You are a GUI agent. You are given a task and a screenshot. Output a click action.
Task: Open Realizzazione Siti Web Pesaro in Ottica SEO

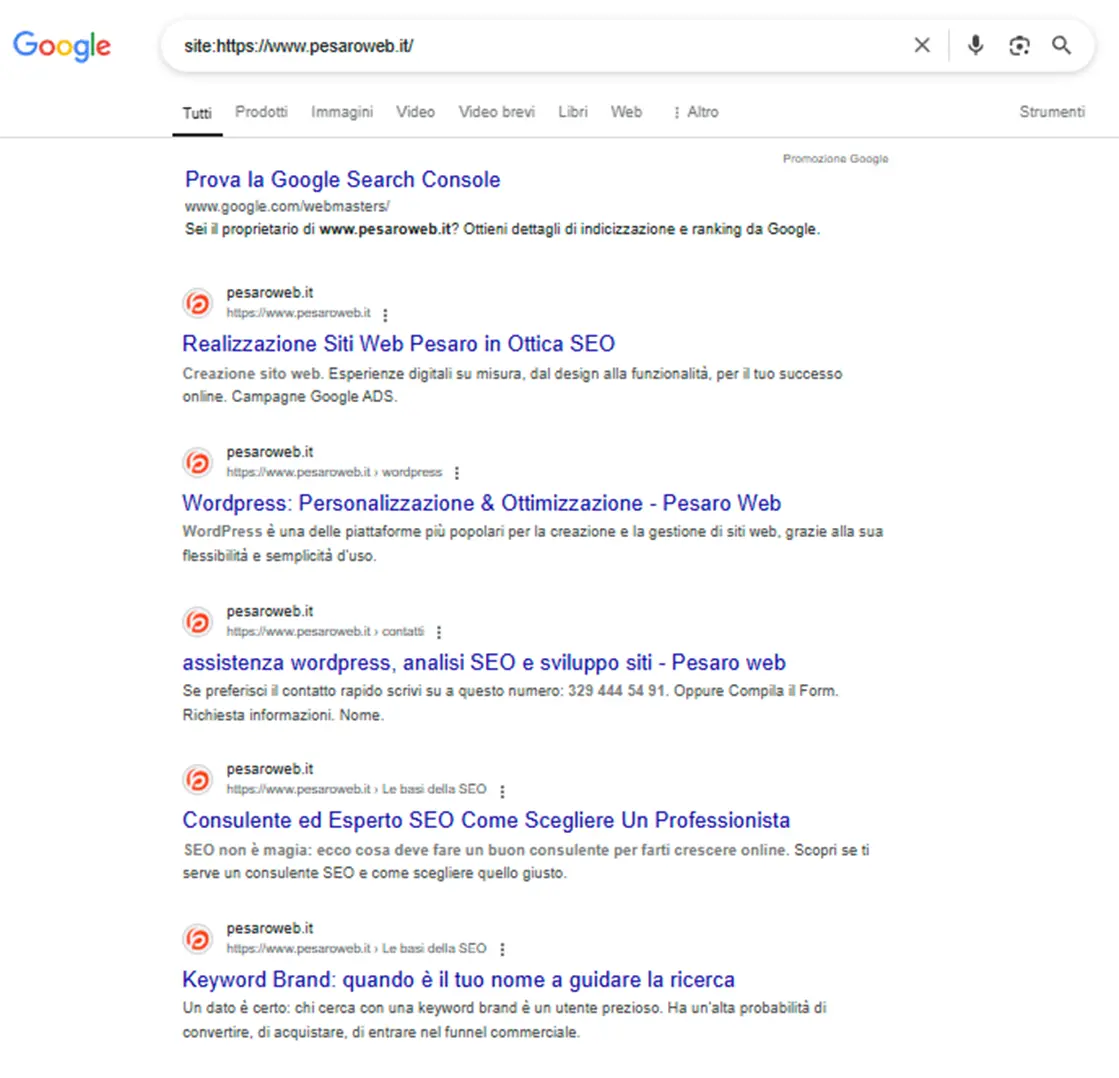point(398,344)
